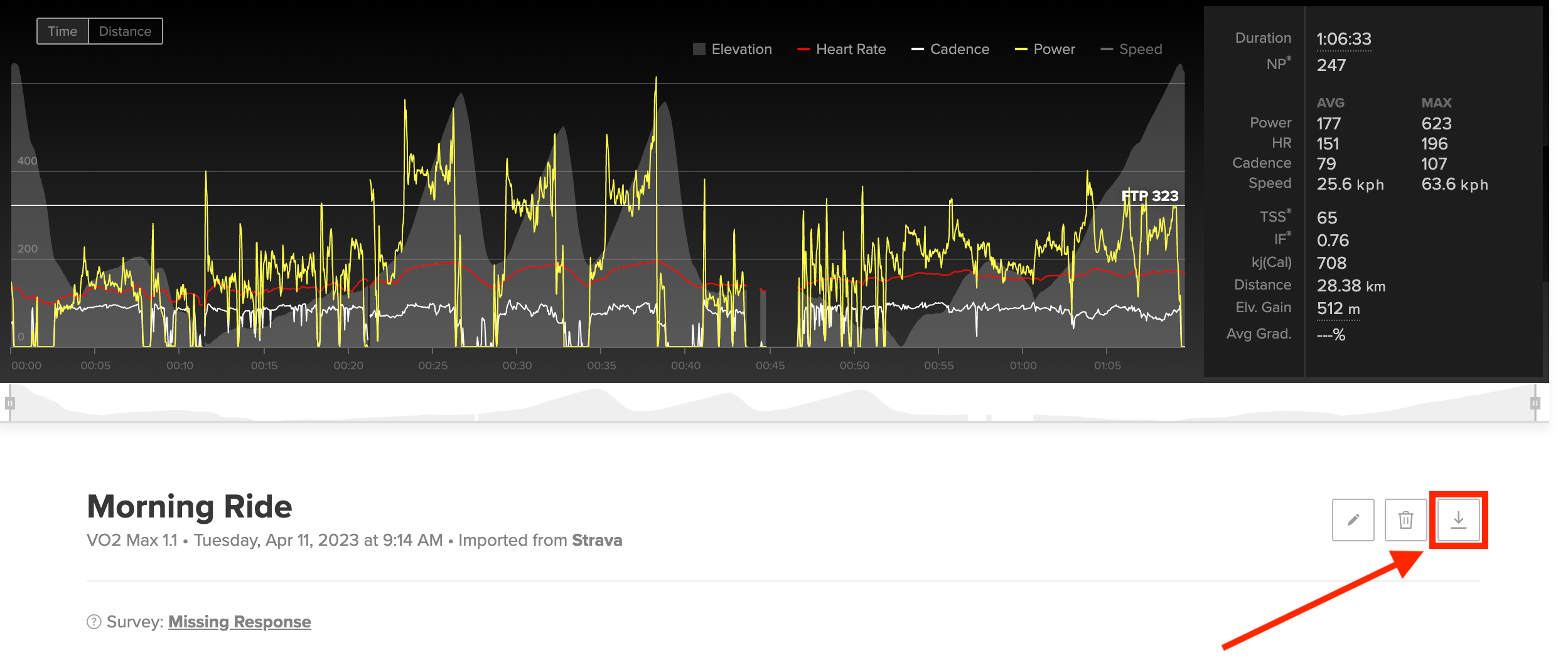Click the max cadence value 107
This screenshot has height=672, width=1568.
pyautogui.click(x=1434, y=164)
